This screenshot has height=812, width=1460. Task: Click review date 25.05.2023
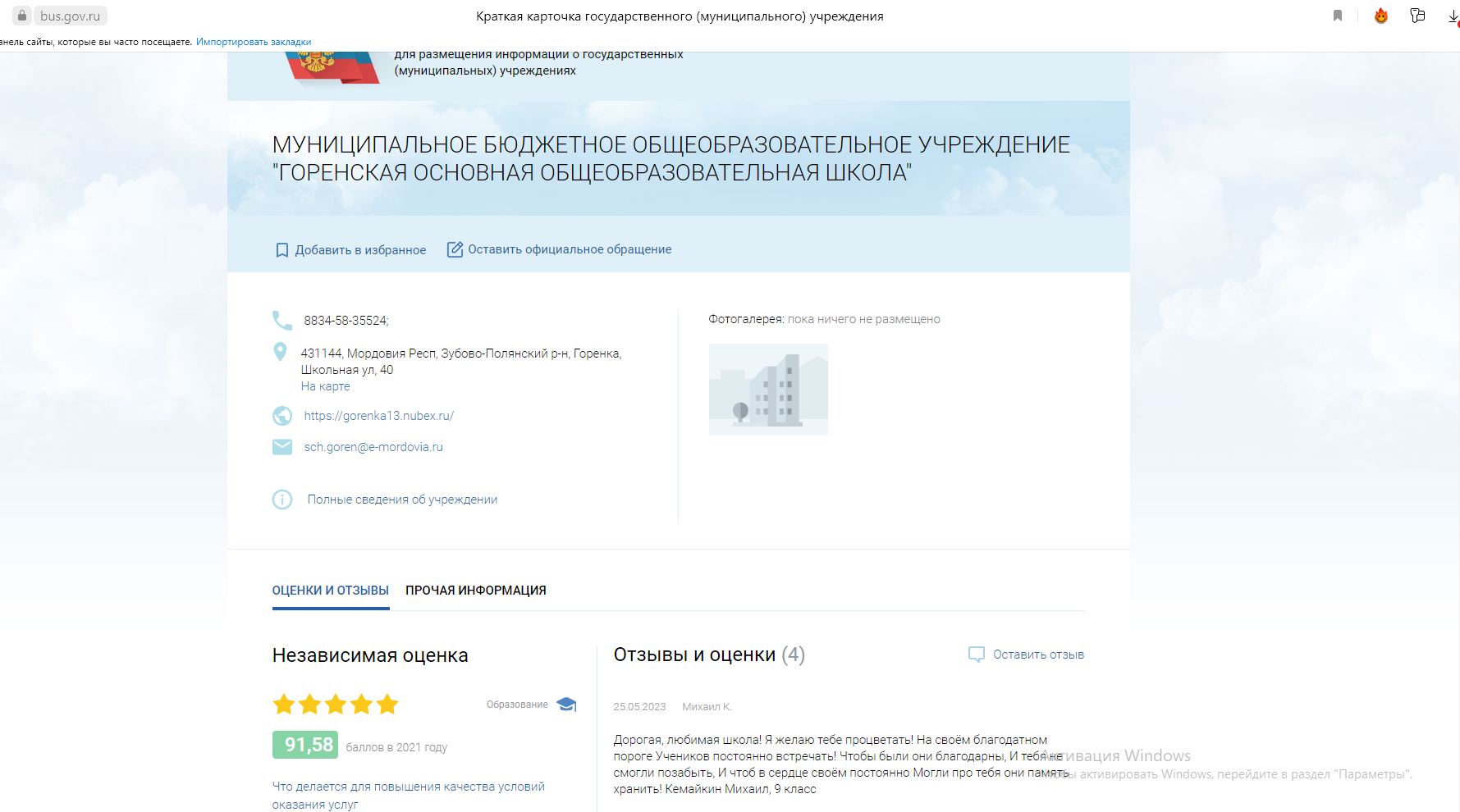click(639, 707)
